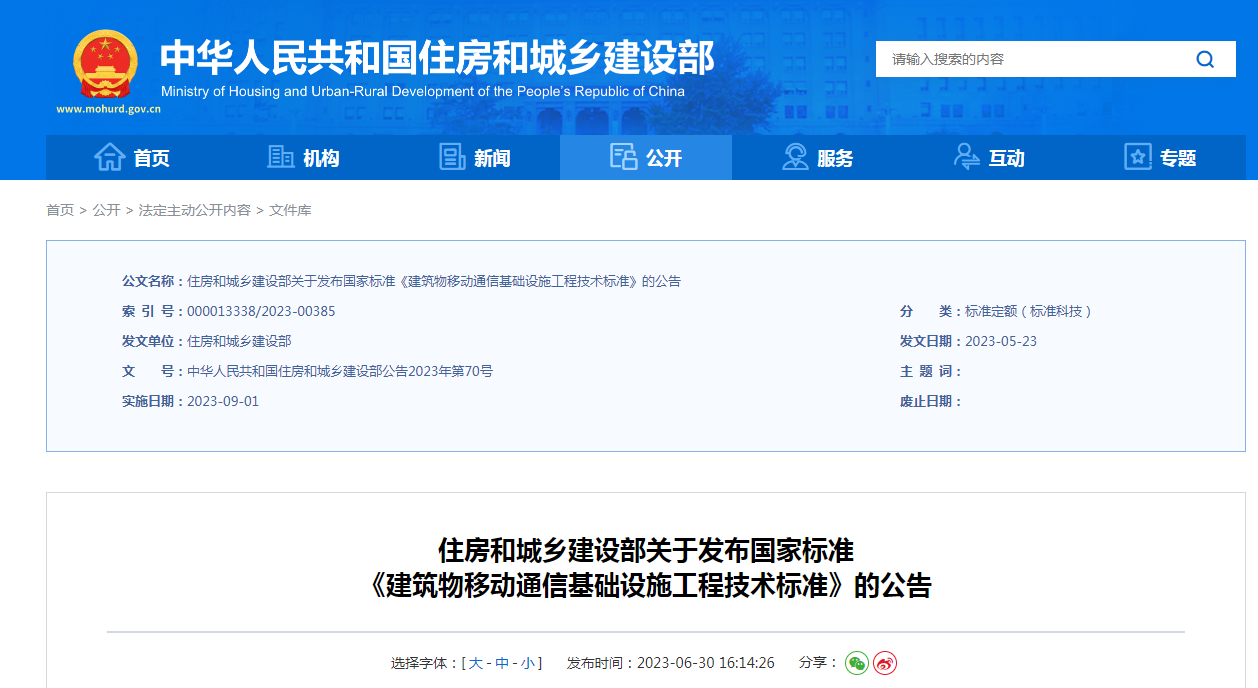Click the 文号 value 公告2023年第70号
This screenshot has width=1258, height=688.
coord(340,371)
